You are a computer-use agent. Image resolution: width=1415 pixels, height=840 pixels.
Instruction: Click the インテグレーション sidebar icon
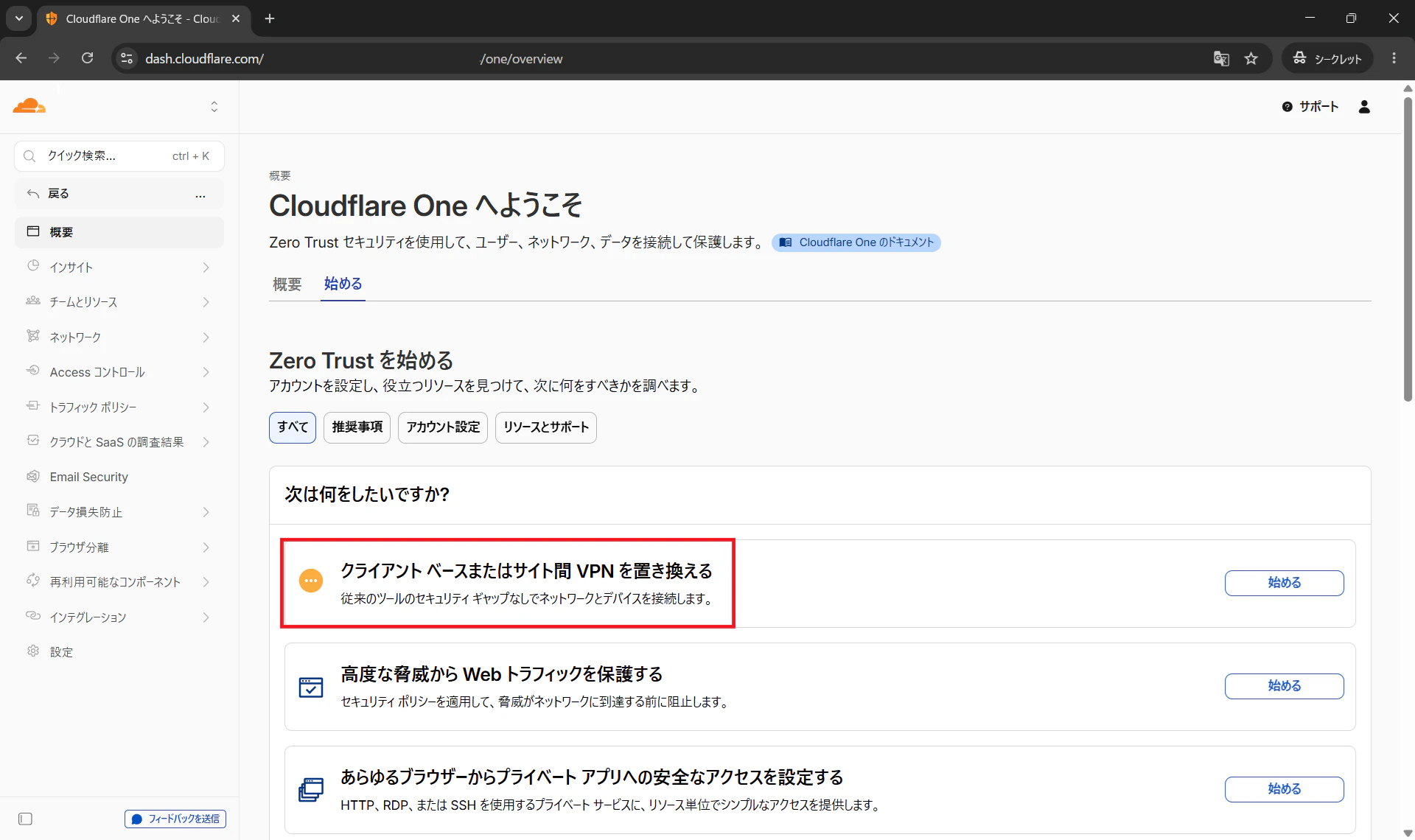(33, 616)
